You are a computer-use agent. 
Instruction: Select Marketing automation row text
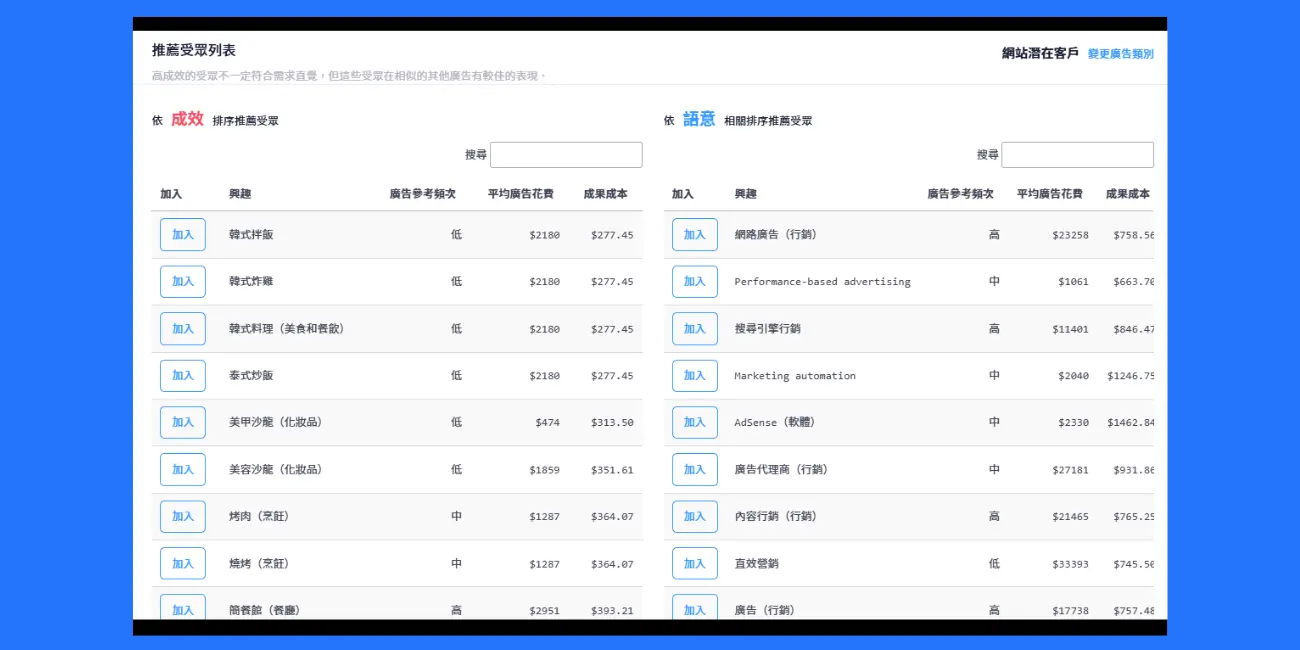[x=795, y=376]
